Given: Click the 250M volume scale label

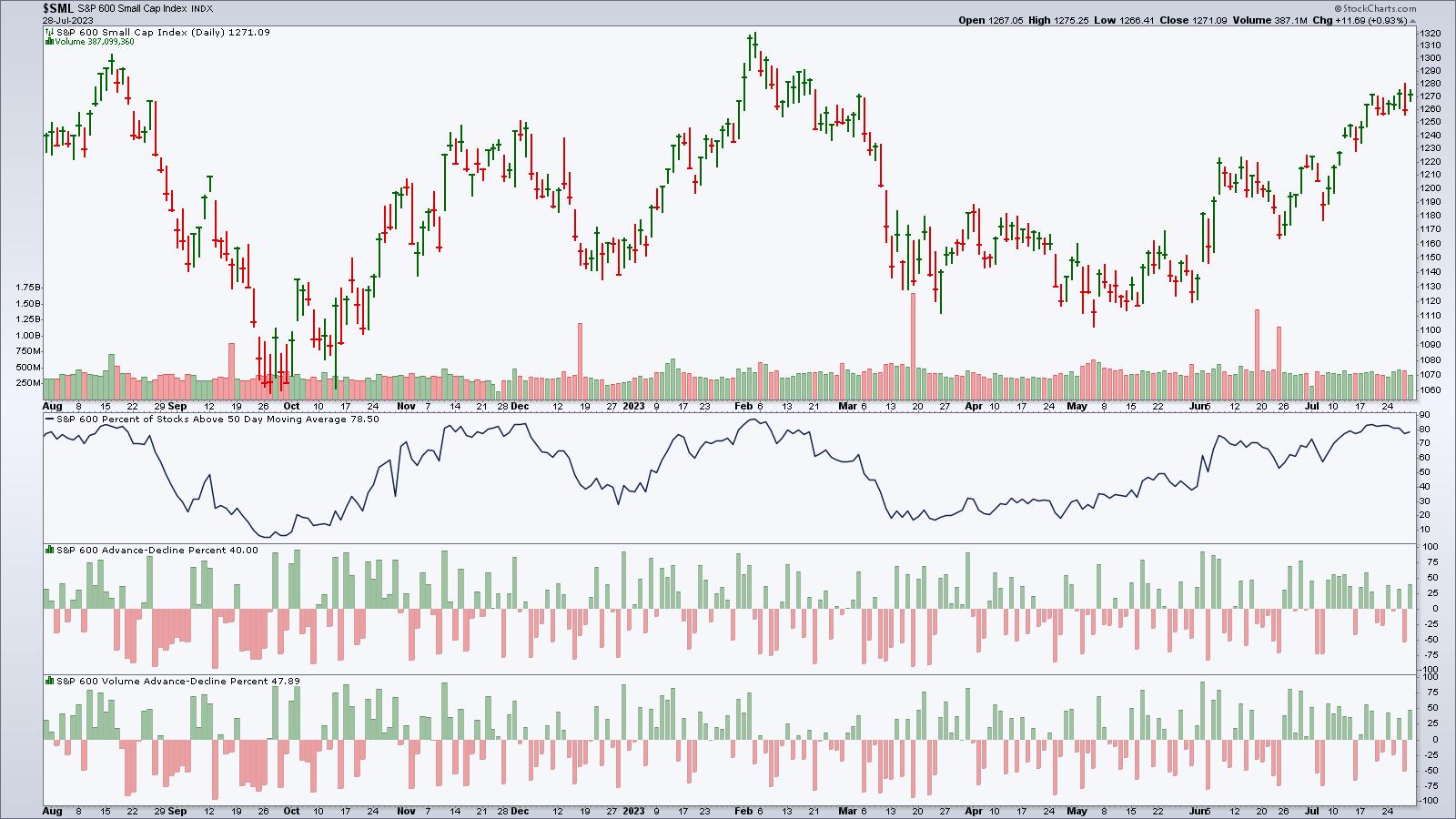Looking at the screenshot, I should [30, 382].
